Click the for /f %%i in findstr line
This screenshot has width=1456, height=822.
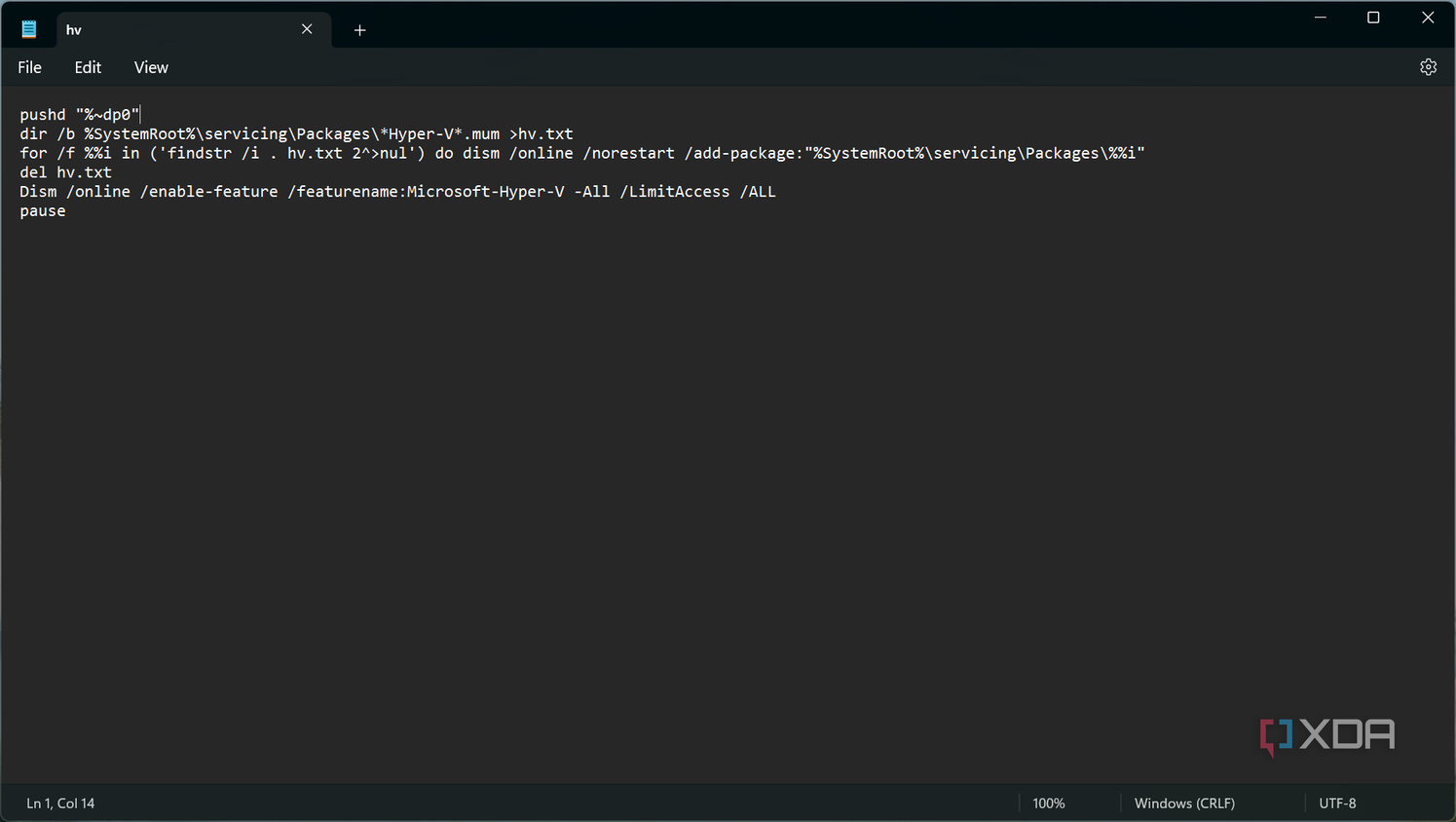pos(582,153)
